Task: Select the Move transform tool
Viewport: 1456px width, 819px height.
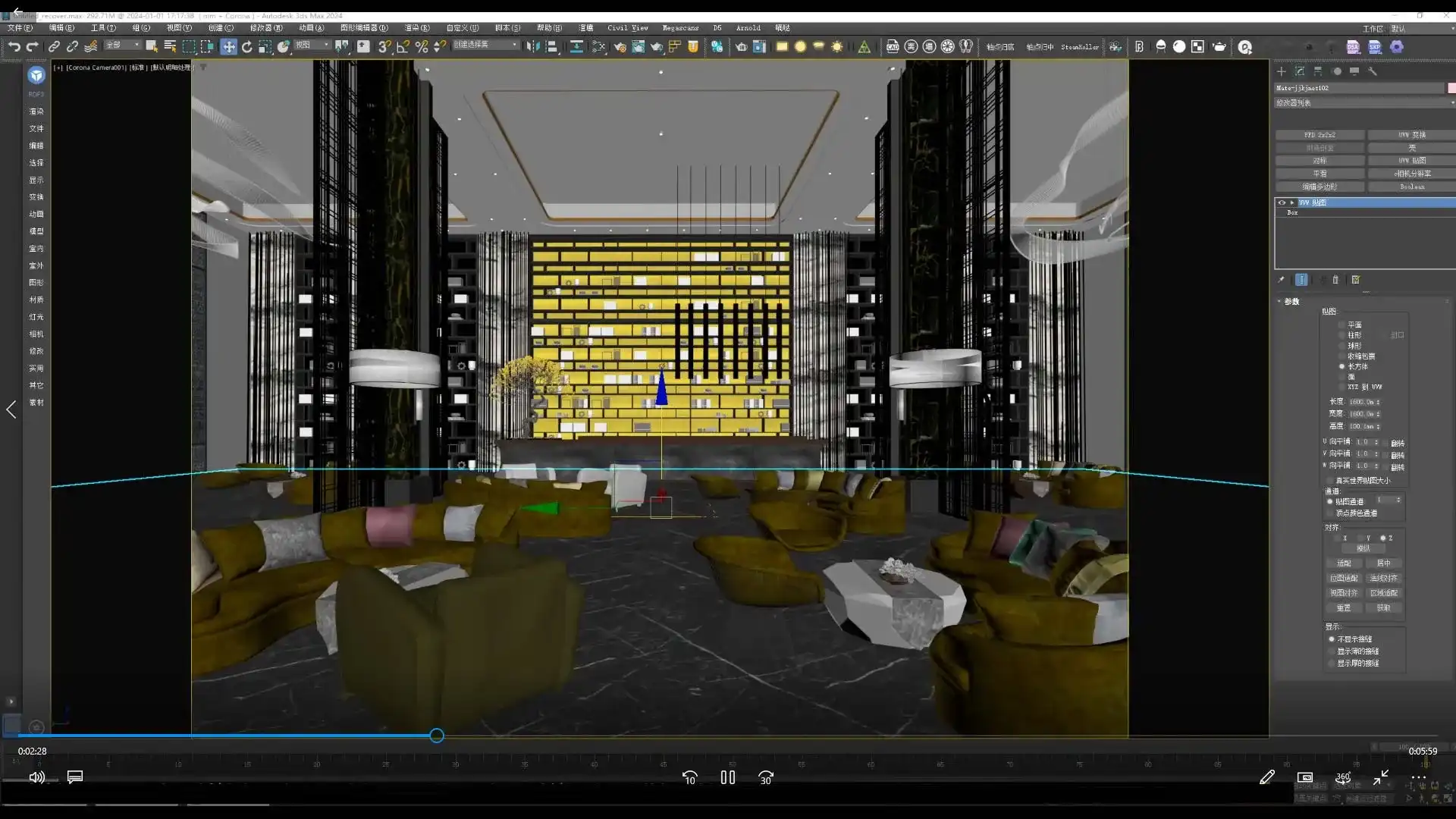Action: click(228, 47)
